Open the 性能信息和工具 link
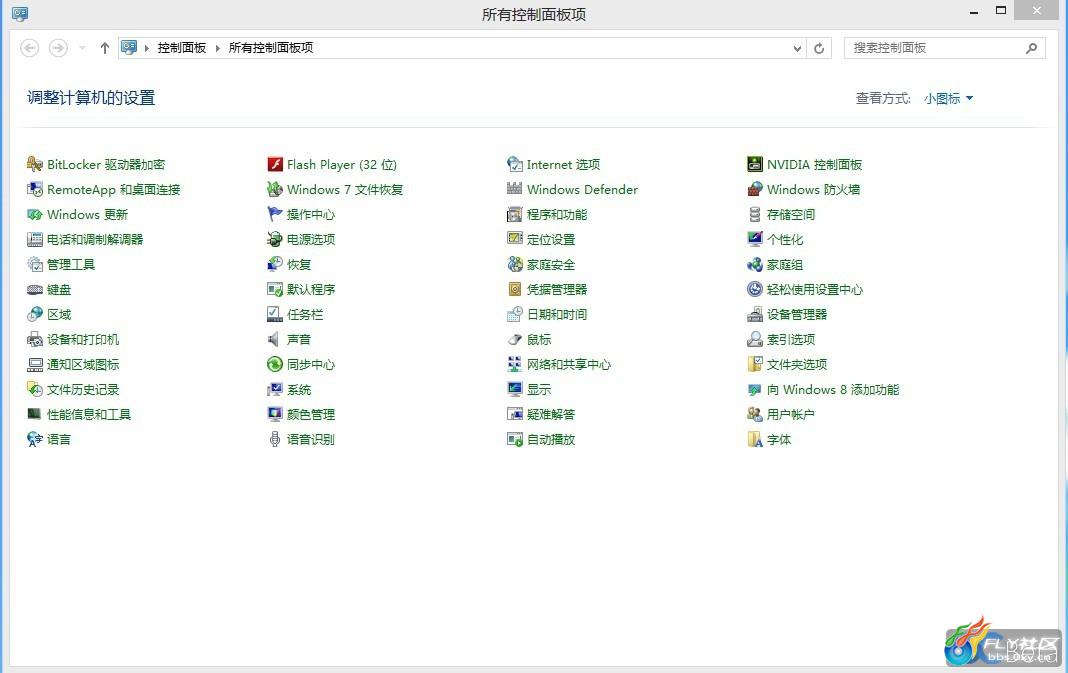Viewport: 1068px width, 673px height. [89, 414]
